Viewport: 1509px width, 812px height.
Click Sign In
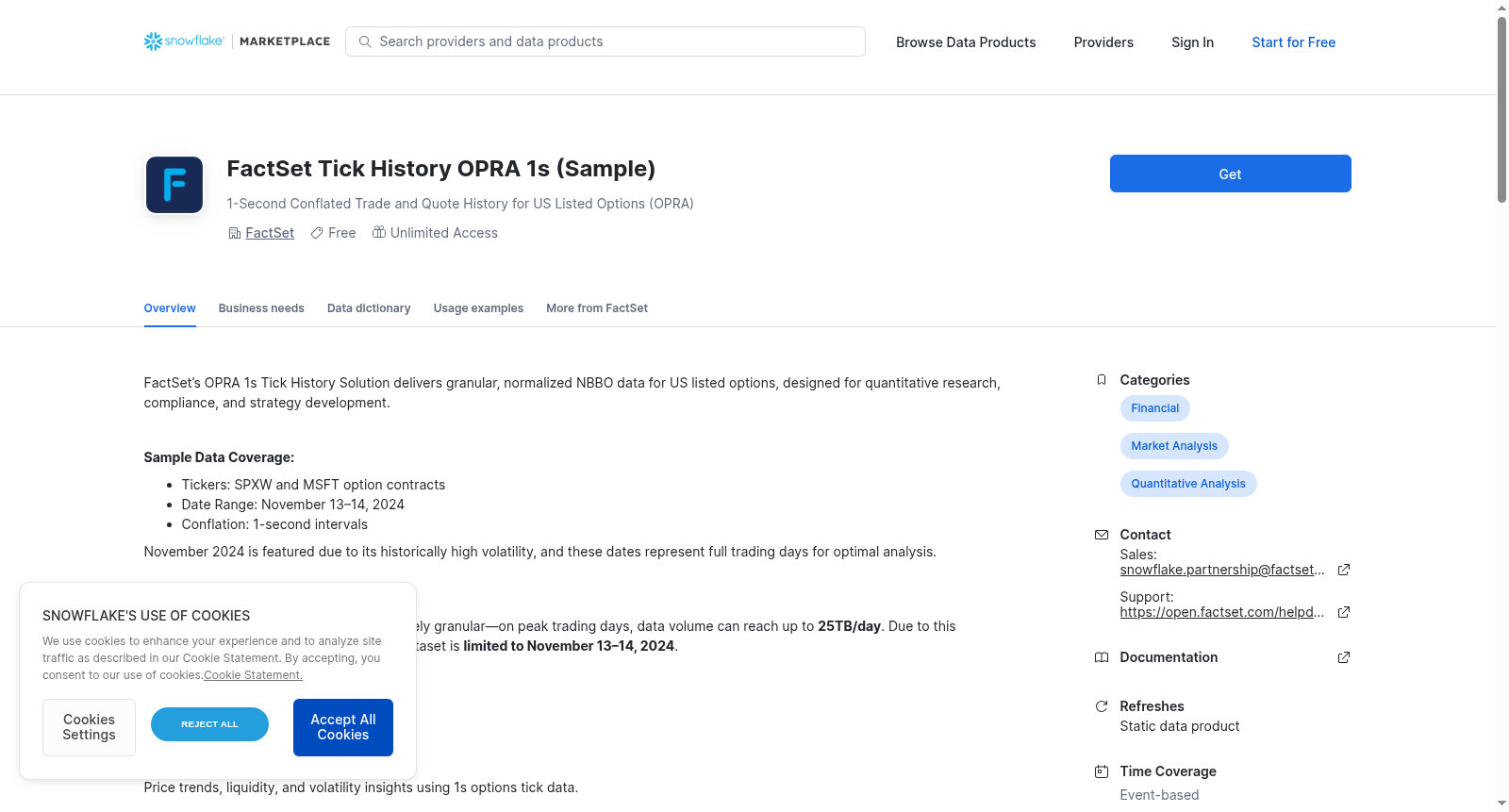(x=1192, y=42)
